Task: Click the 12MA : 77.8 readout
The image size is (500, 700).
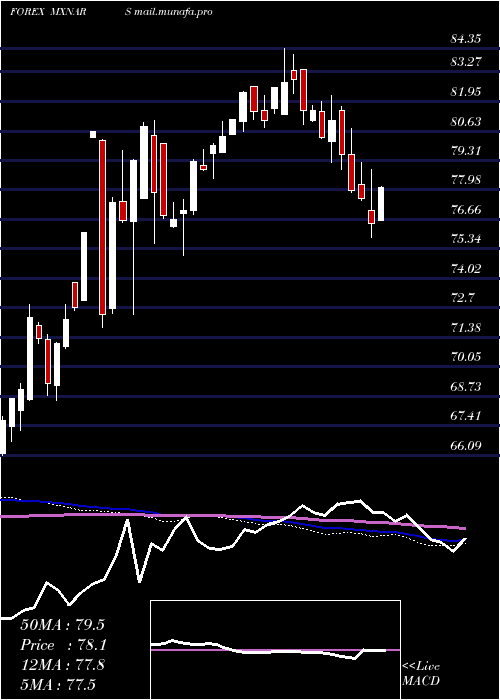Action: 62,665
